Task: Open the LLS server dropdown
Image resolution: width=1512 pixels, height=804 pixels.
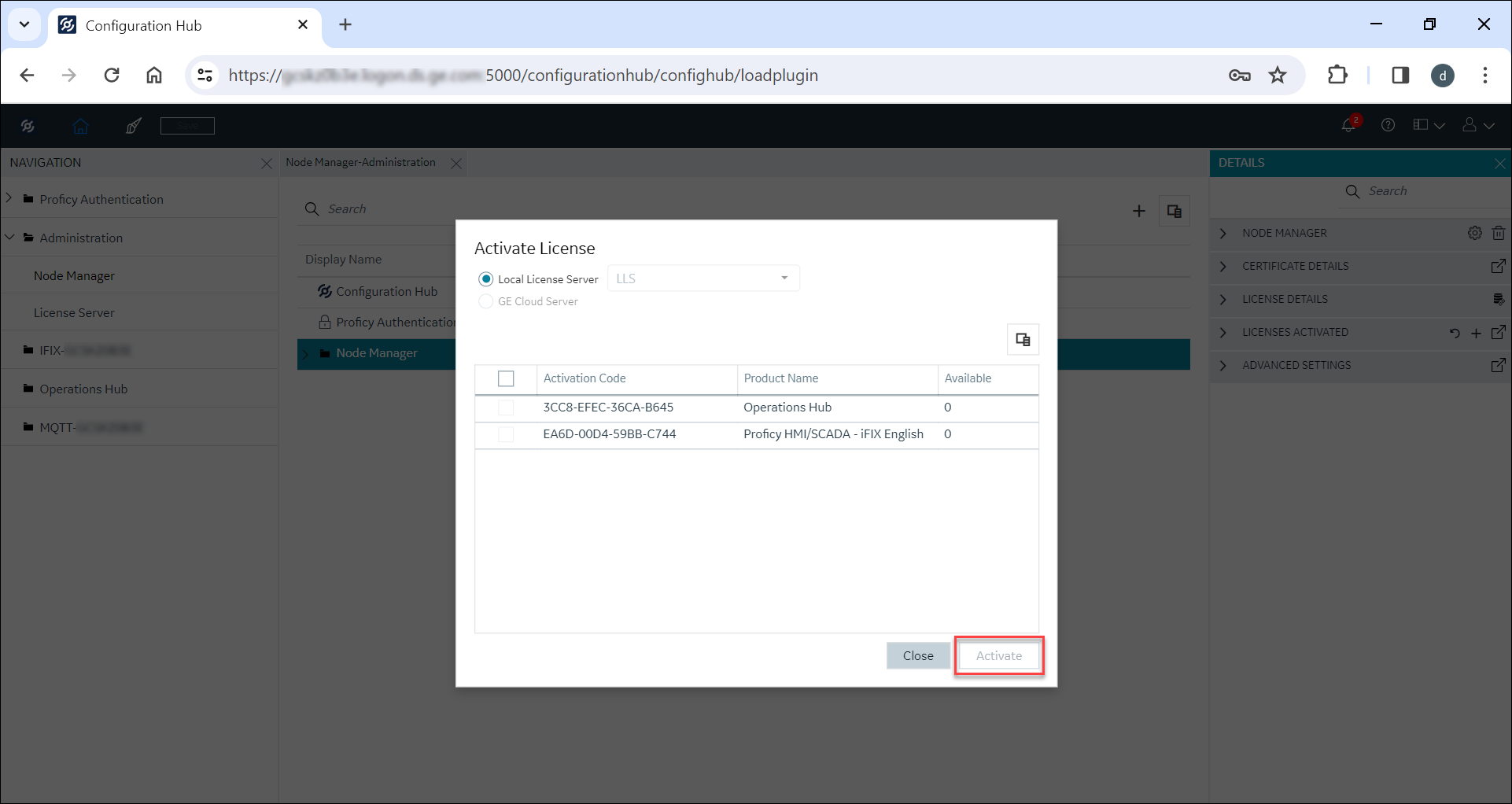Action: (x=703, y=278)
